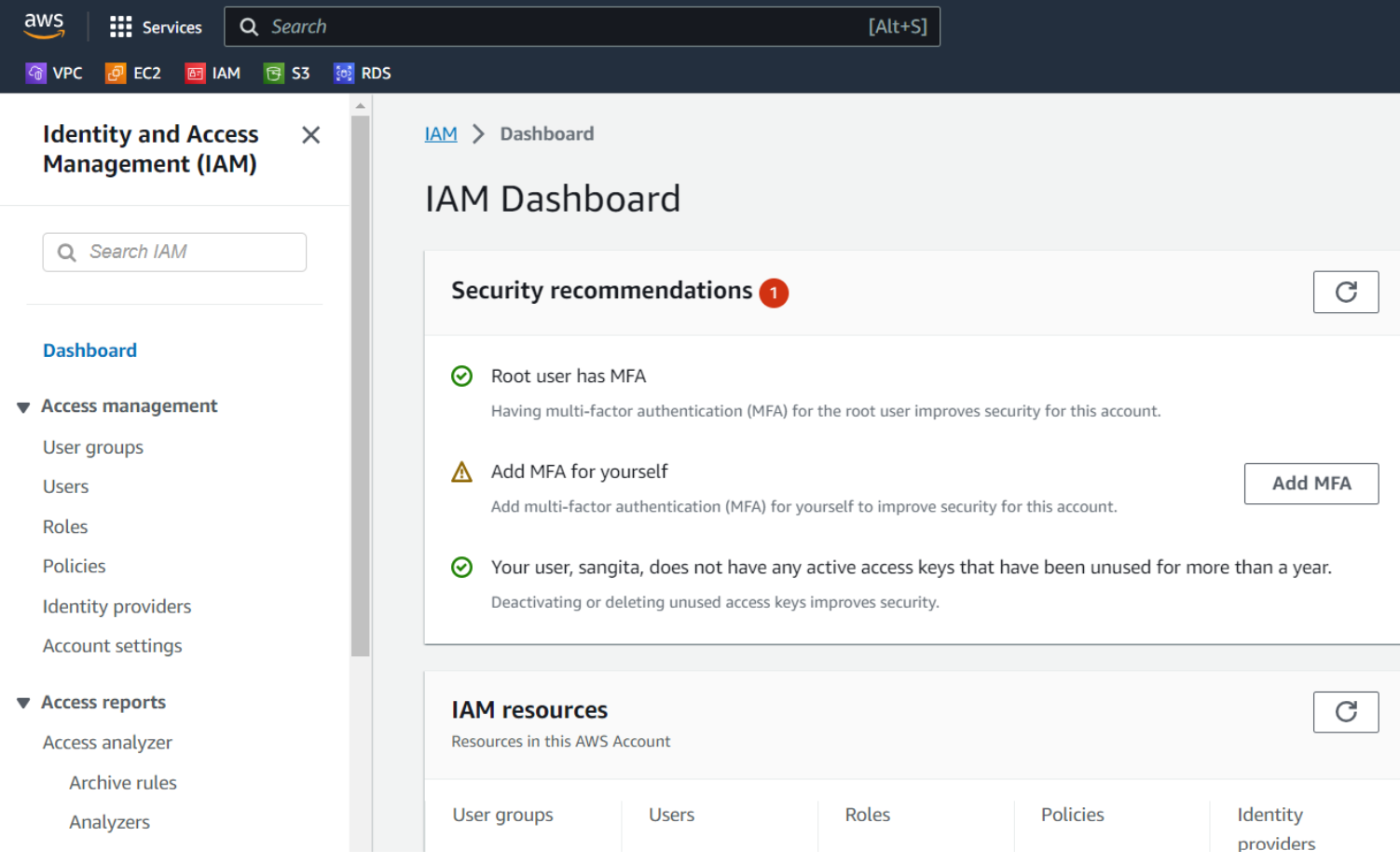
Task: Collapse the Access reports section
Action: (23, 703)
